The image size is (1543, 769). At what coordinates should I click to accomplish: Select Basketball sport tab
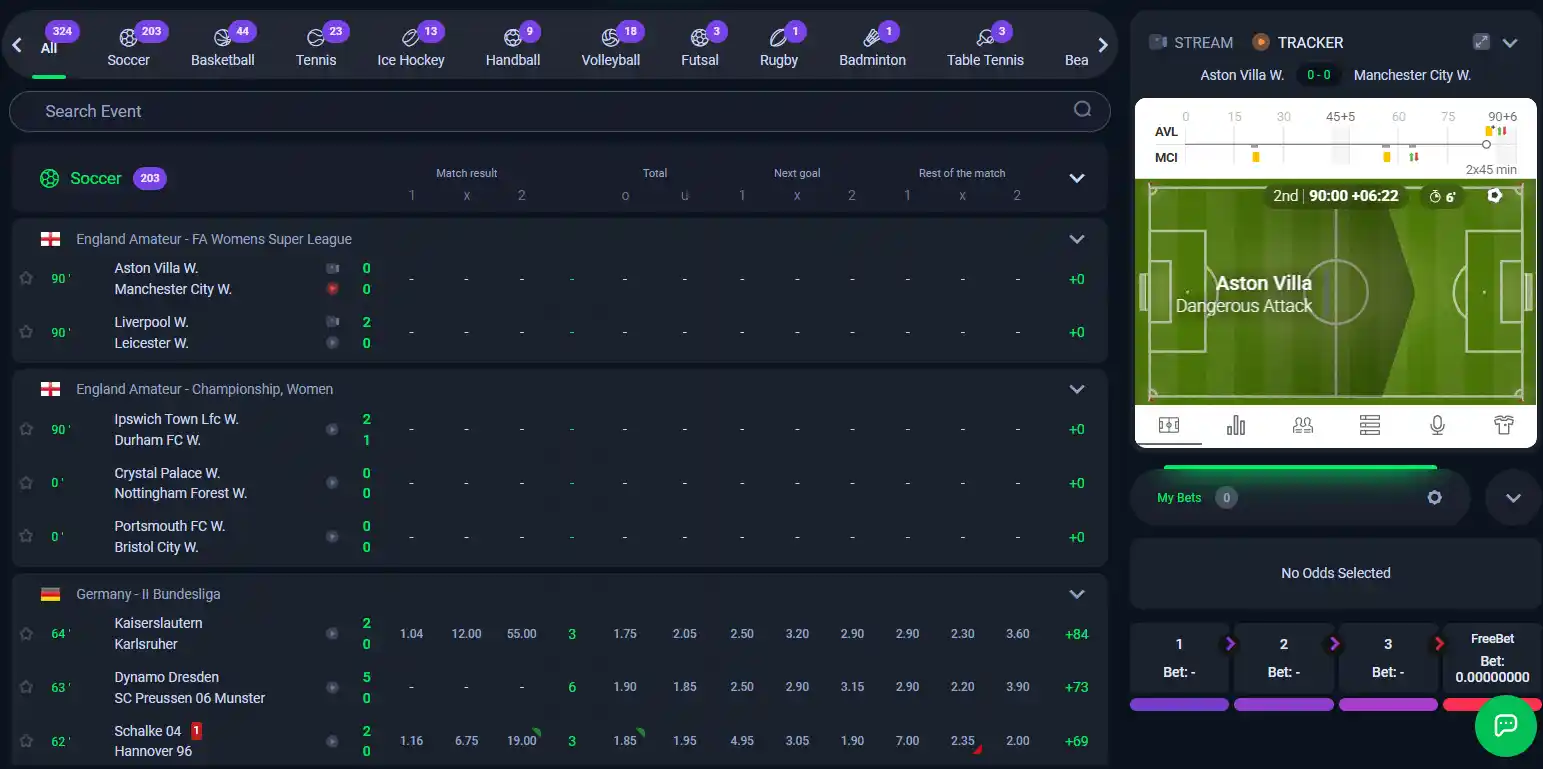pyautogui.click(x=223, y=48)
